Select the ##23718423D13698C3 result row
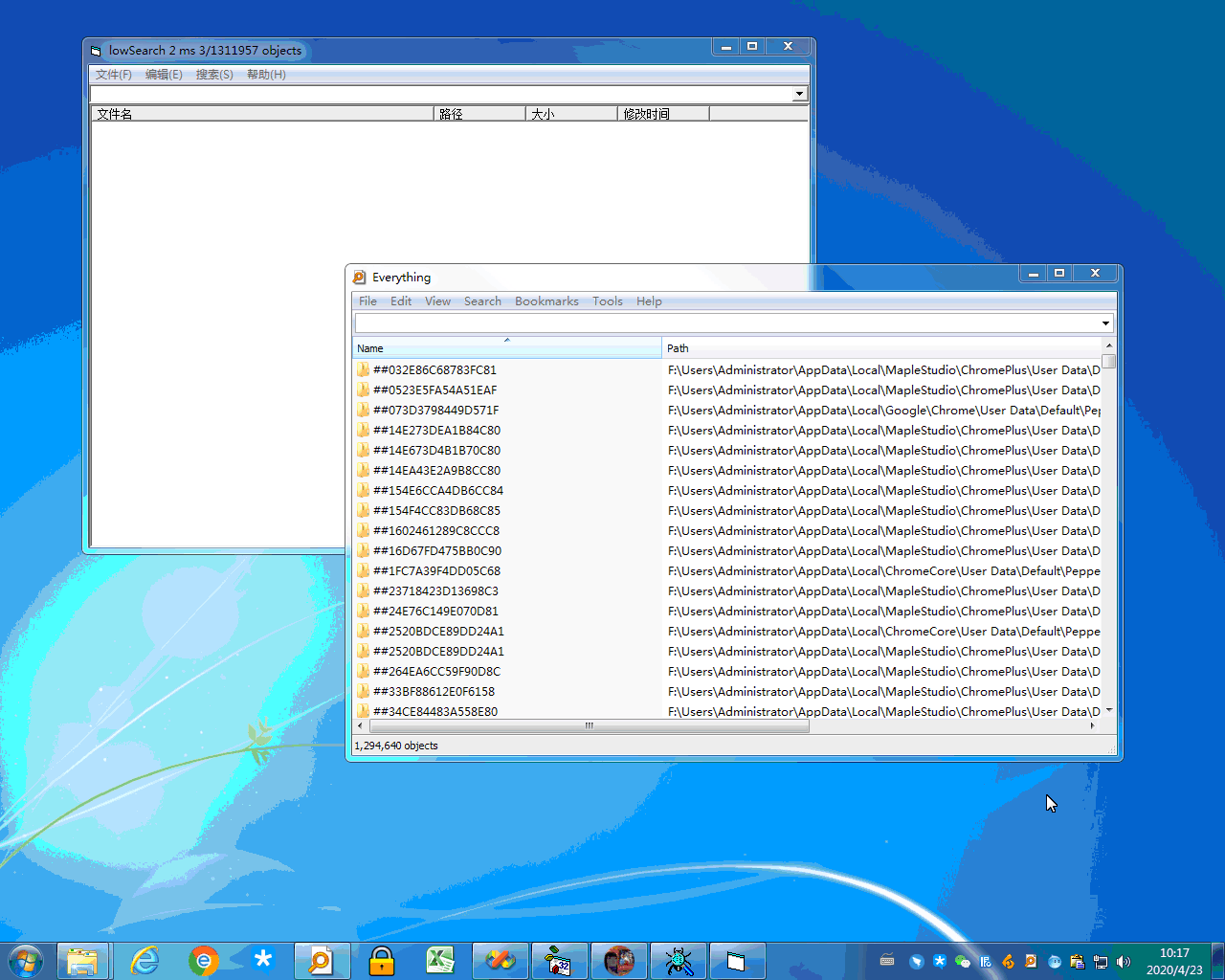Viewport: 1225px width, 980px height. click(x=726, y=590)
